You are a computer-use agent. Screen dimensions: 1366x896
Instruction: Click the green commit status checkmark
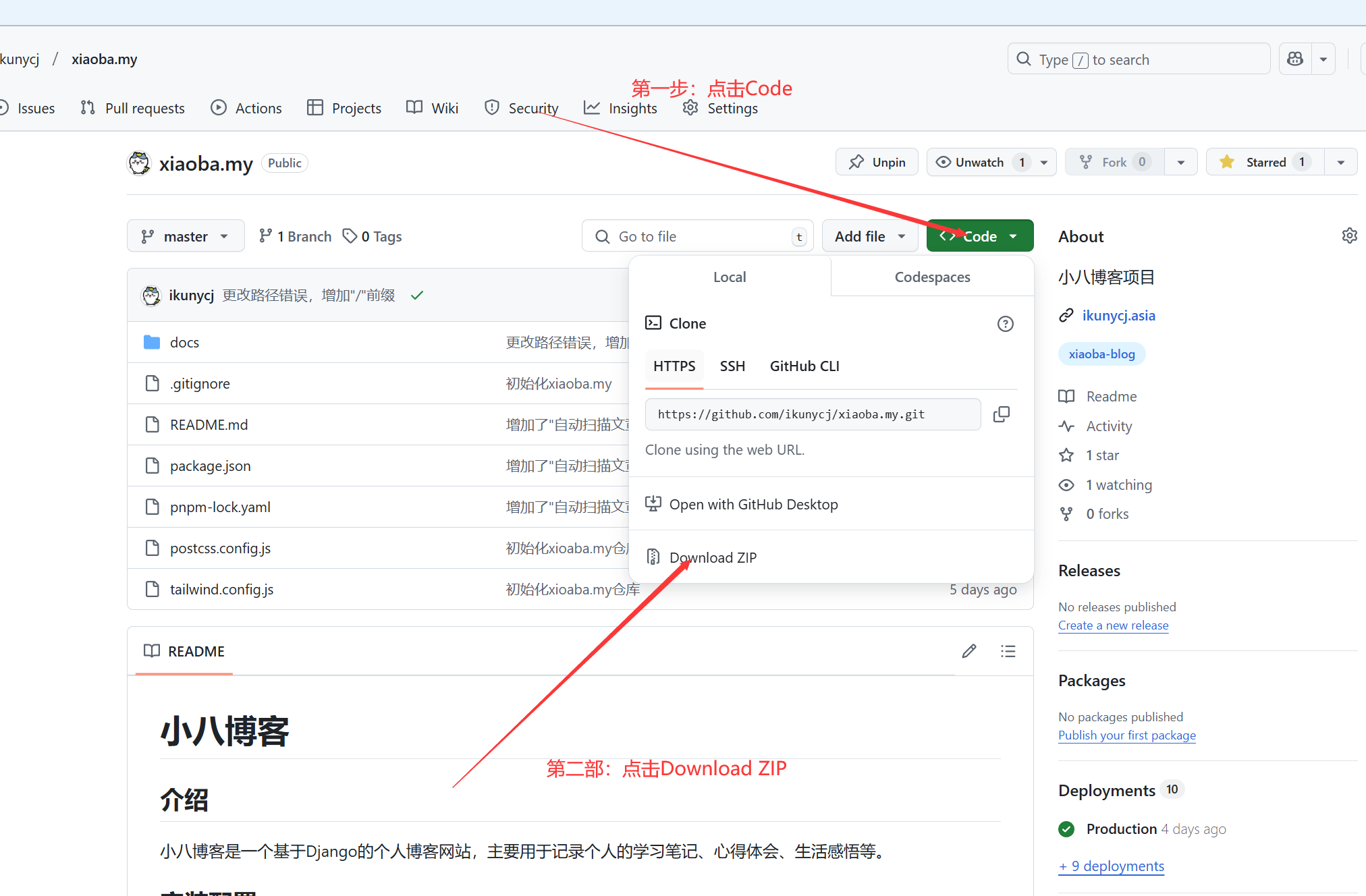click(417, 296)
